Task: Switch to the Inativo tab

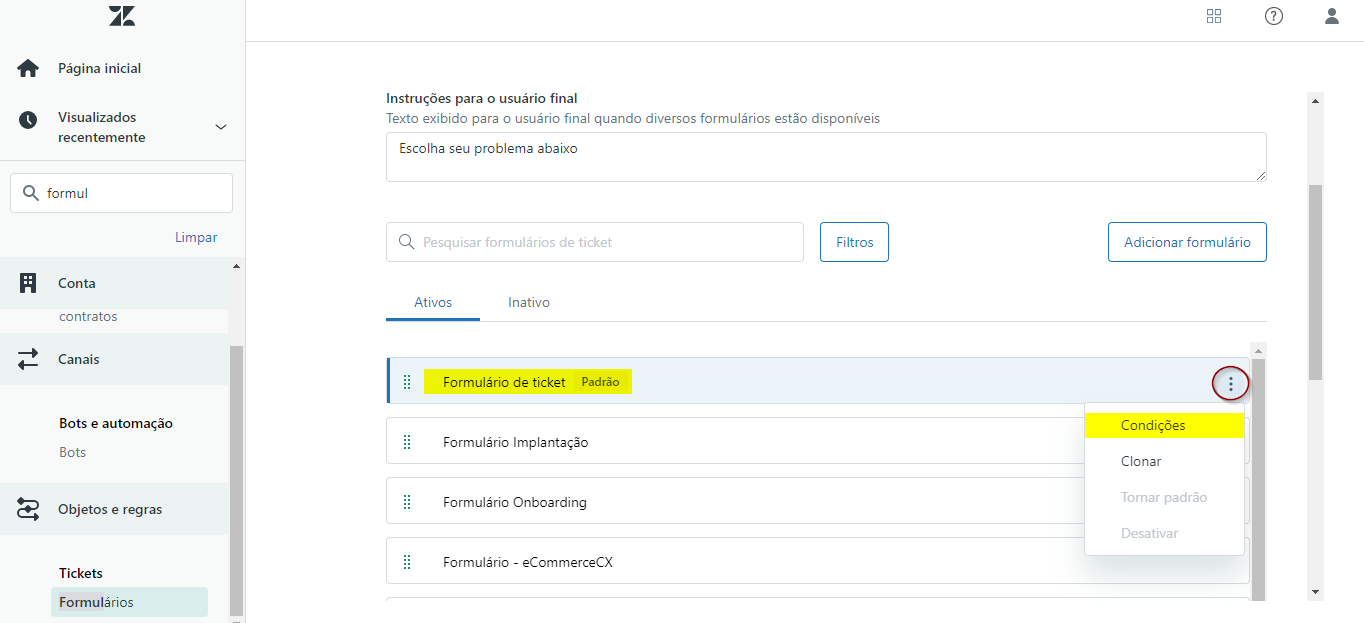Action: click(528, 302)
